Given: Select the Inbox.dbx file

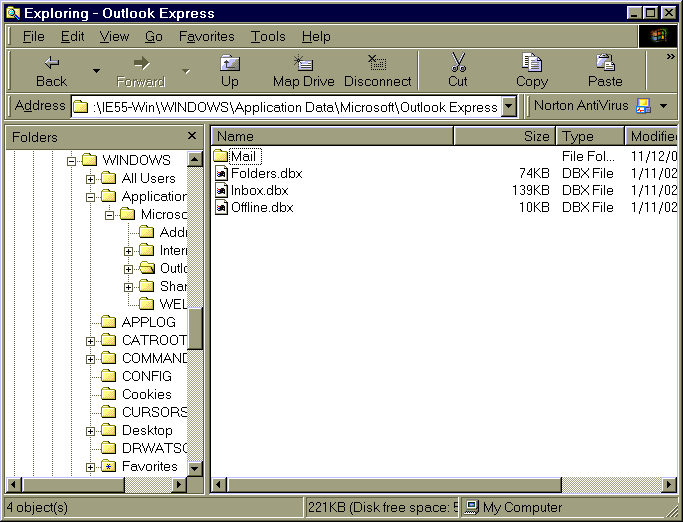Looking at the screenshot, I should pyautogui.click(x=261, y=190).
